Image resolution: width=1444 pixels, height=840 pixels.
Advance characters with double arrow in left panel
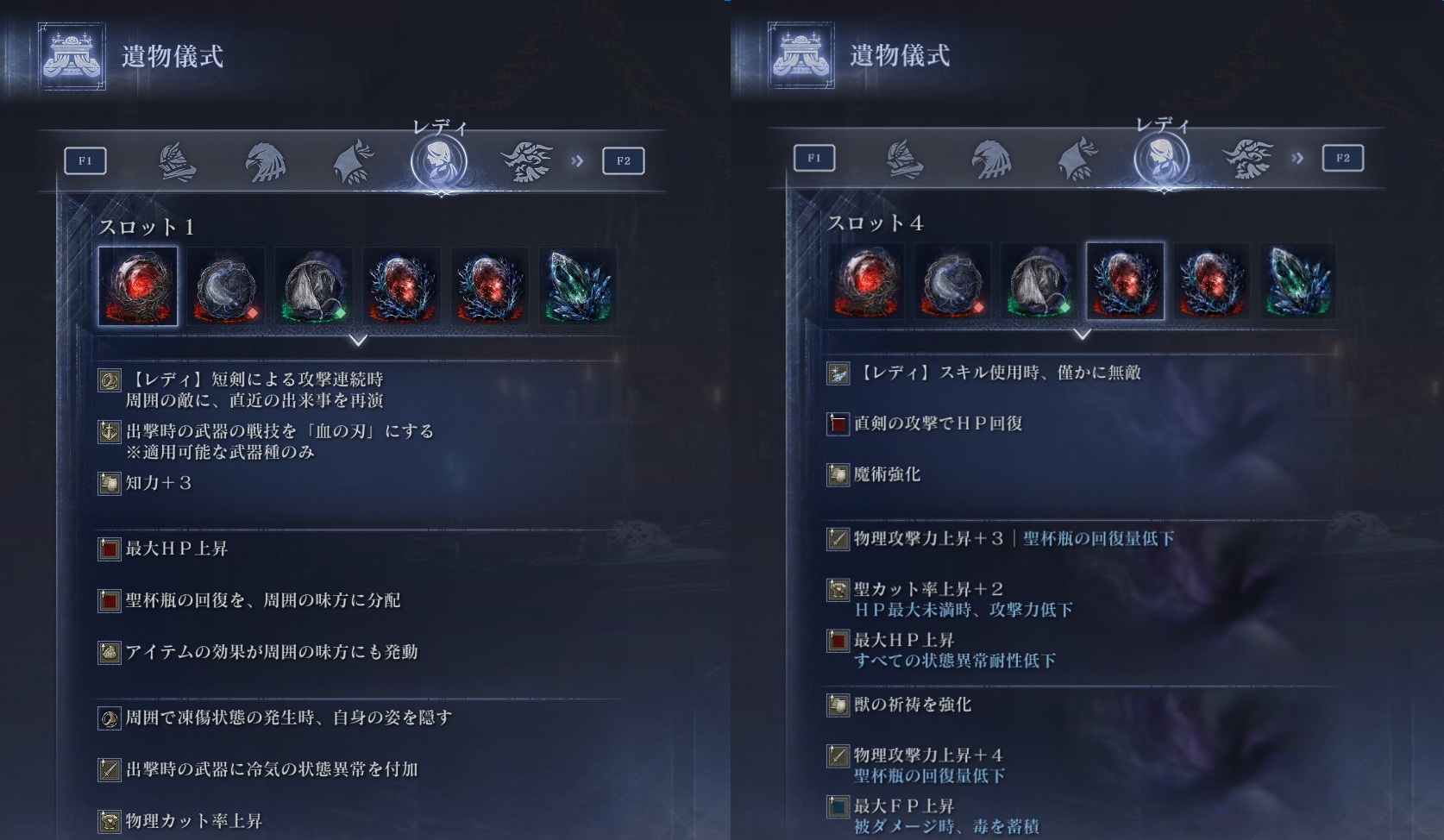pyautogui.click(x=577, y=161)
